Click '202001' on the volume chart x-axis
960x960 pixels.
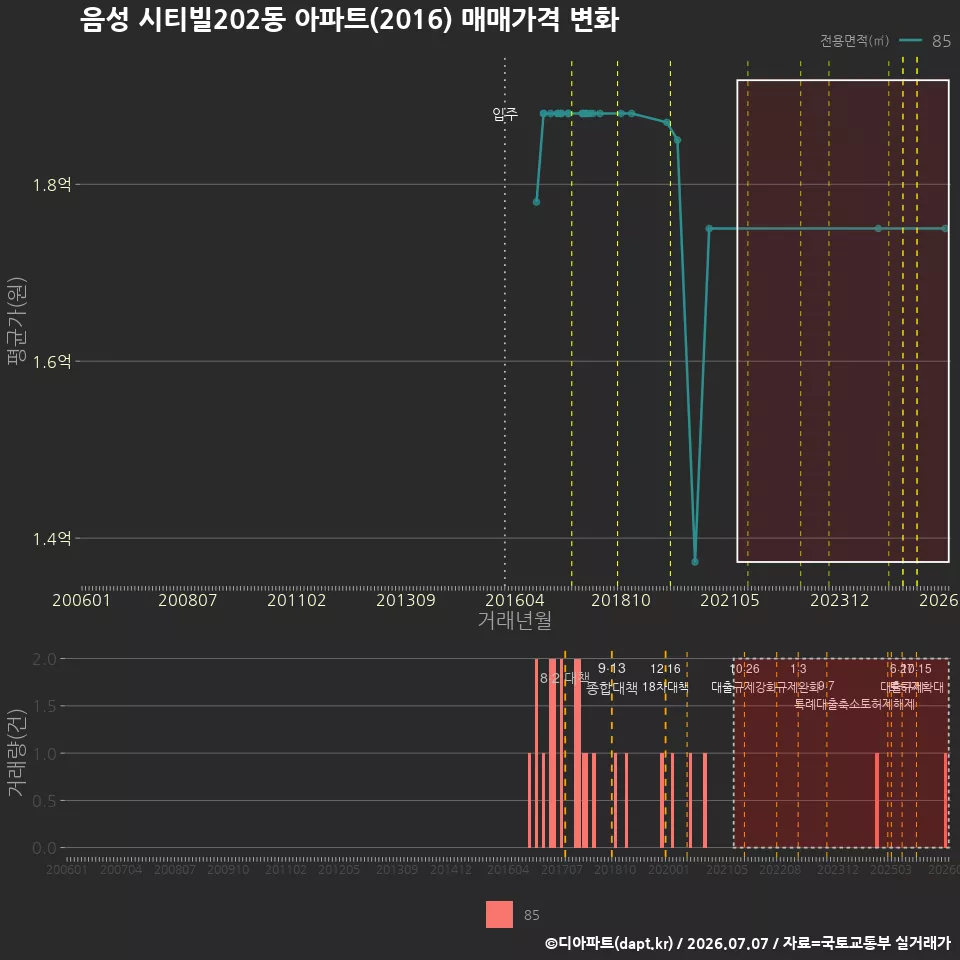[669, 869]
